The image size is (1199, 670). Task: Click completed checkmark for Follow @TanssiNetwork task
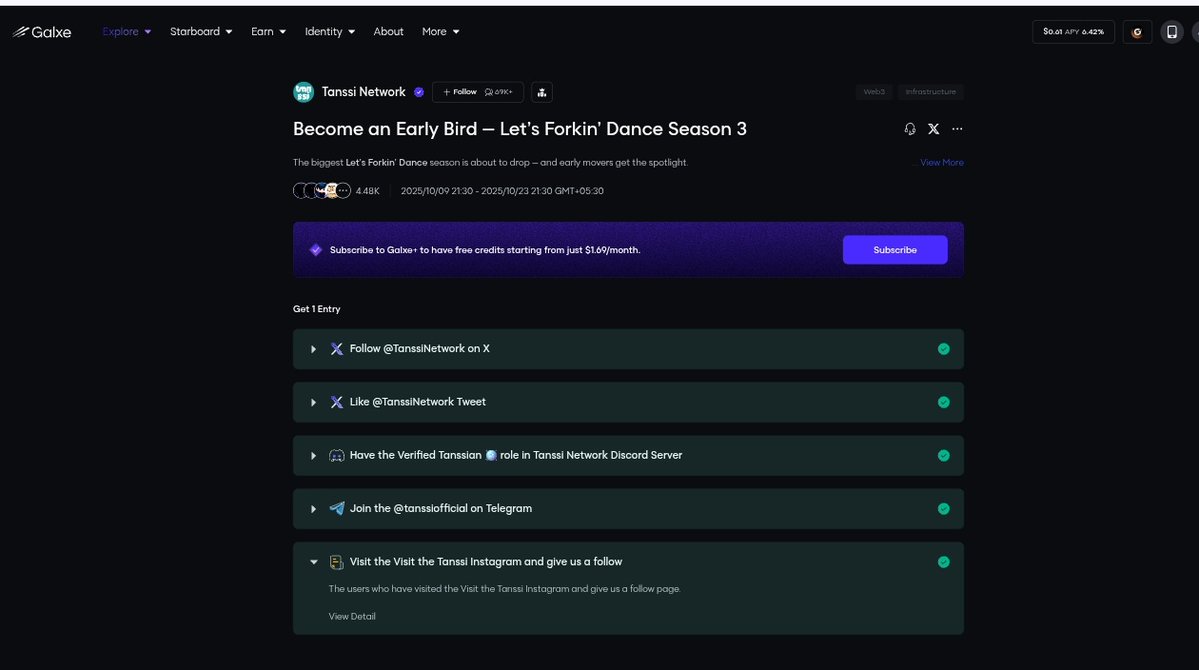click(944, 349)
